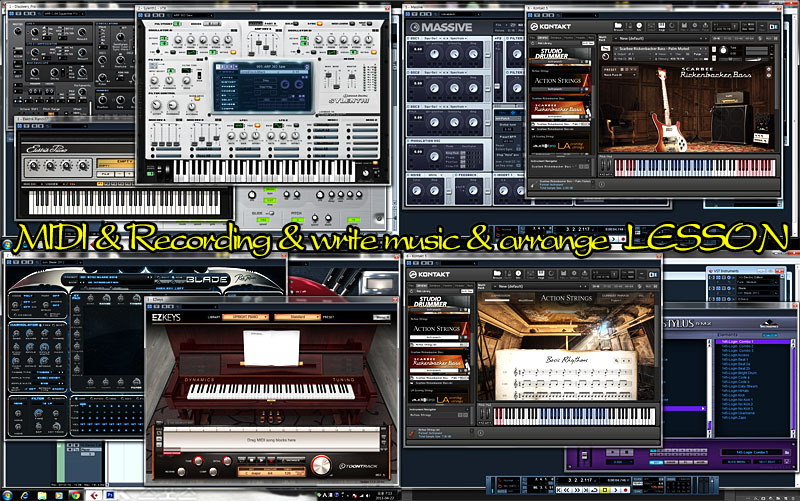Select Scarbee Rickenbacker Bass library in upper Kontakt

coord(559,109)
